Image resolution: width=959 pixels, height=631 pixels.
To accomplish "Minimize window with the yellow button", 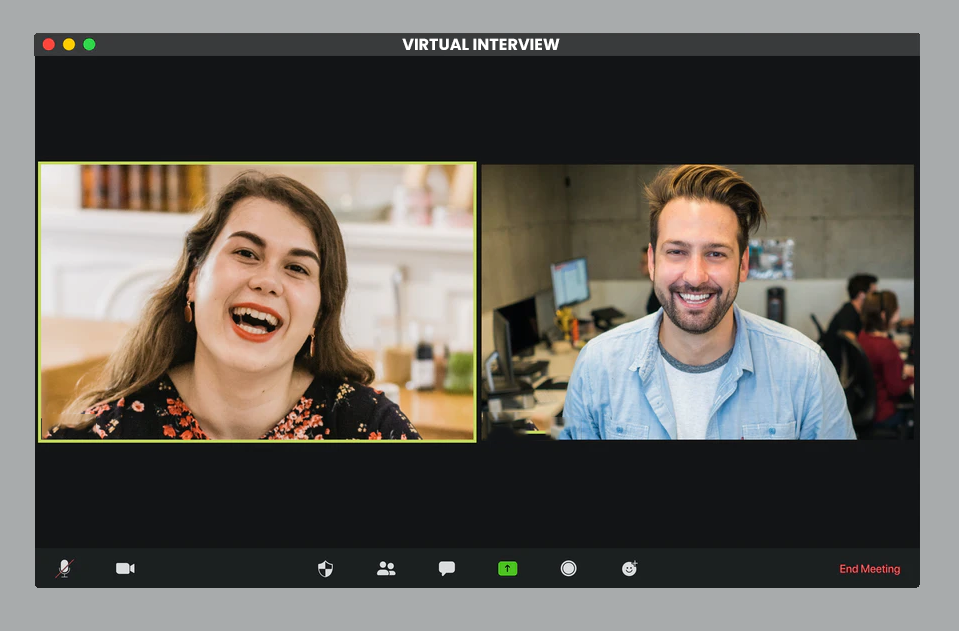I will tap(69, 45).
